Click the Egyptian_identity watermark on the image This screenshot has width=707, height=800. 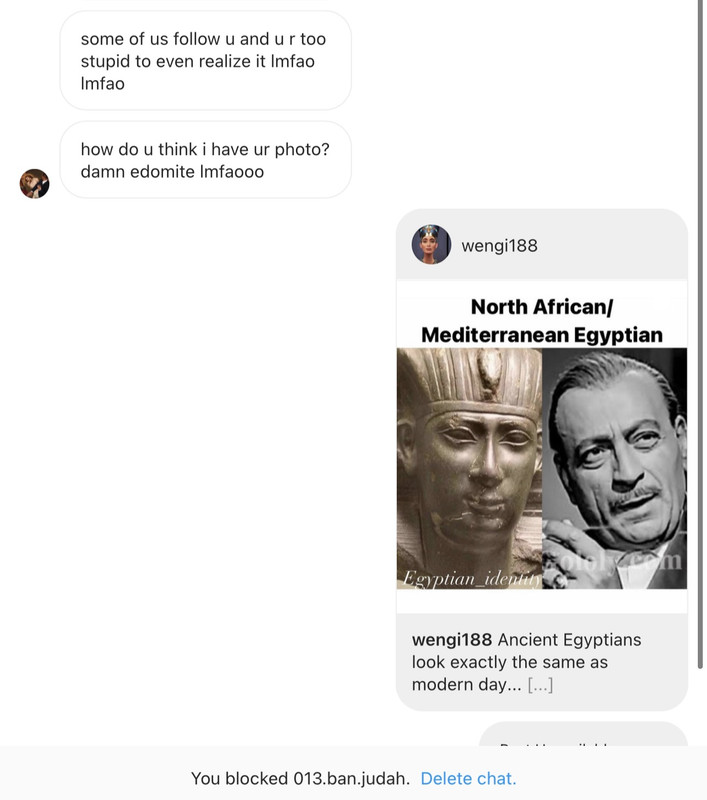[x=472, y=579]
